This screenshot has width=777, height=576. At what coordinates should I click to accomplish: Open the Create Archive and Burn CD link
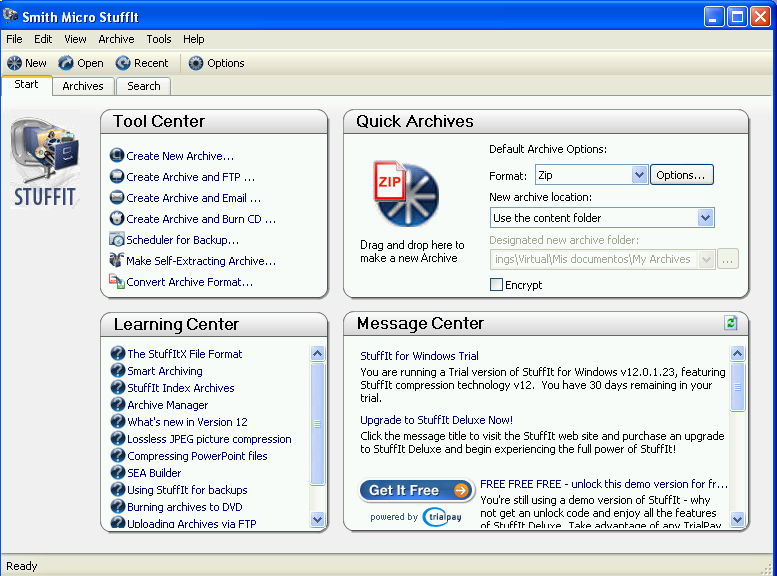[x=201, y=219]
